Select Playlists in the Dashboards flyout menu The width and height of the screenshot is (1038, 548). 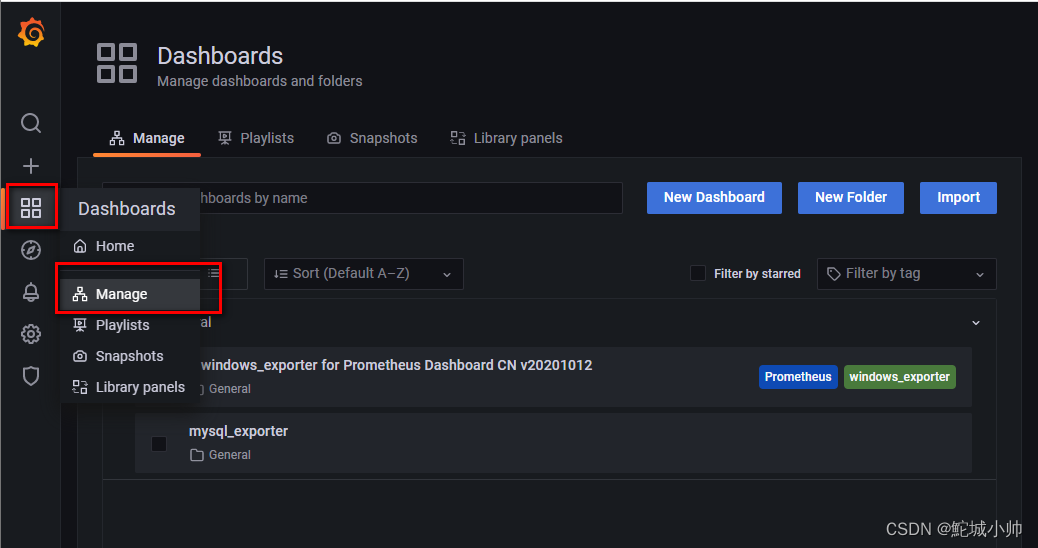pyautogui.click(x=130, y=325)
